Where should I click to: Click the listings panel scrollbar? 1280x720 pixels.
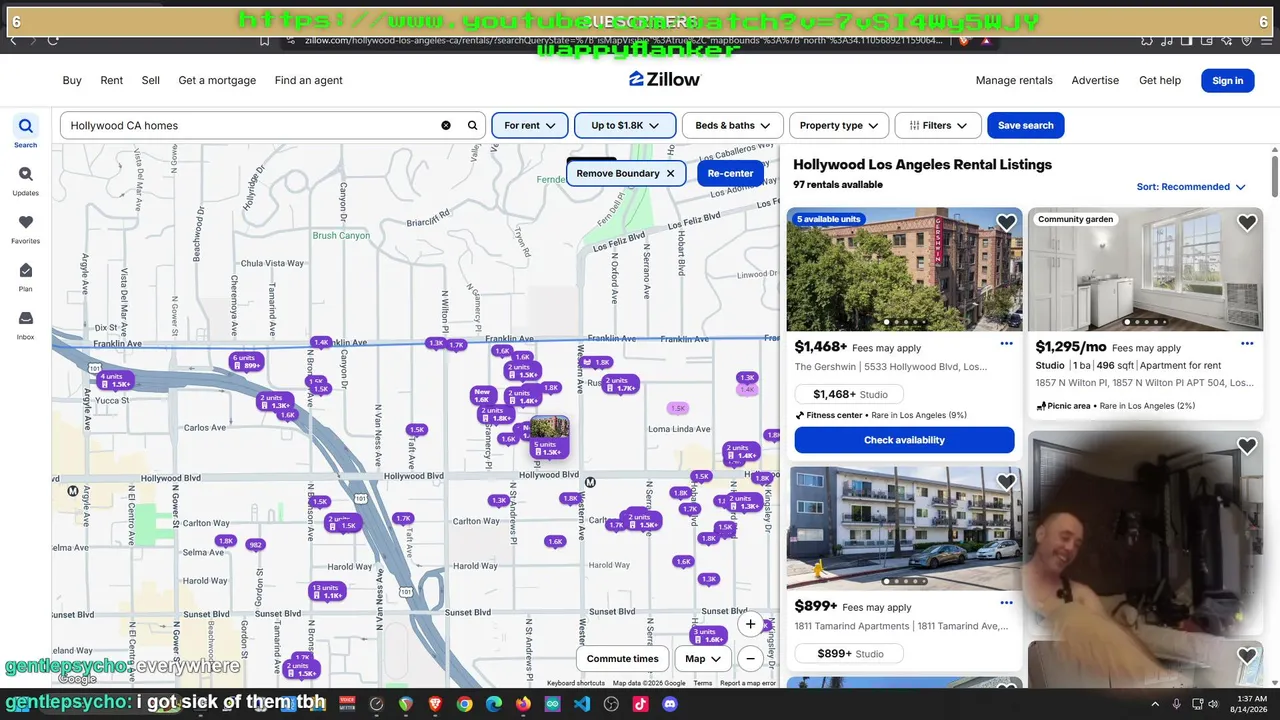1274,175
